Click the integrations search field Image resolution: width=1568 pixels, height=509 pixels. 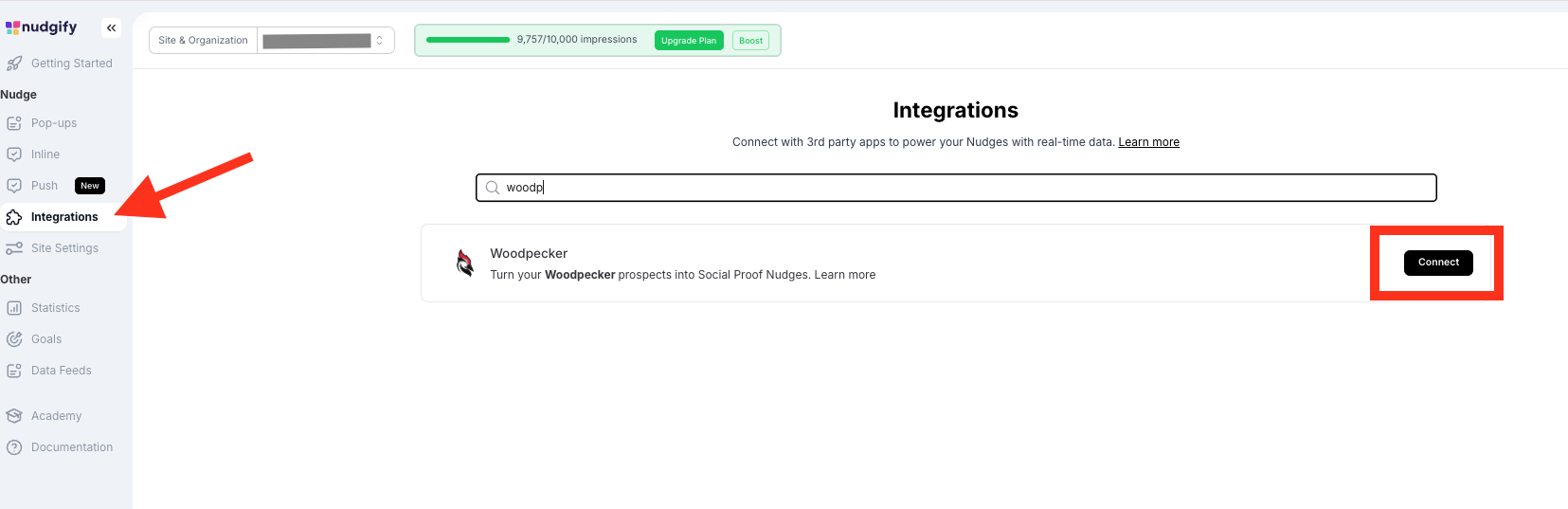(956, 188)
